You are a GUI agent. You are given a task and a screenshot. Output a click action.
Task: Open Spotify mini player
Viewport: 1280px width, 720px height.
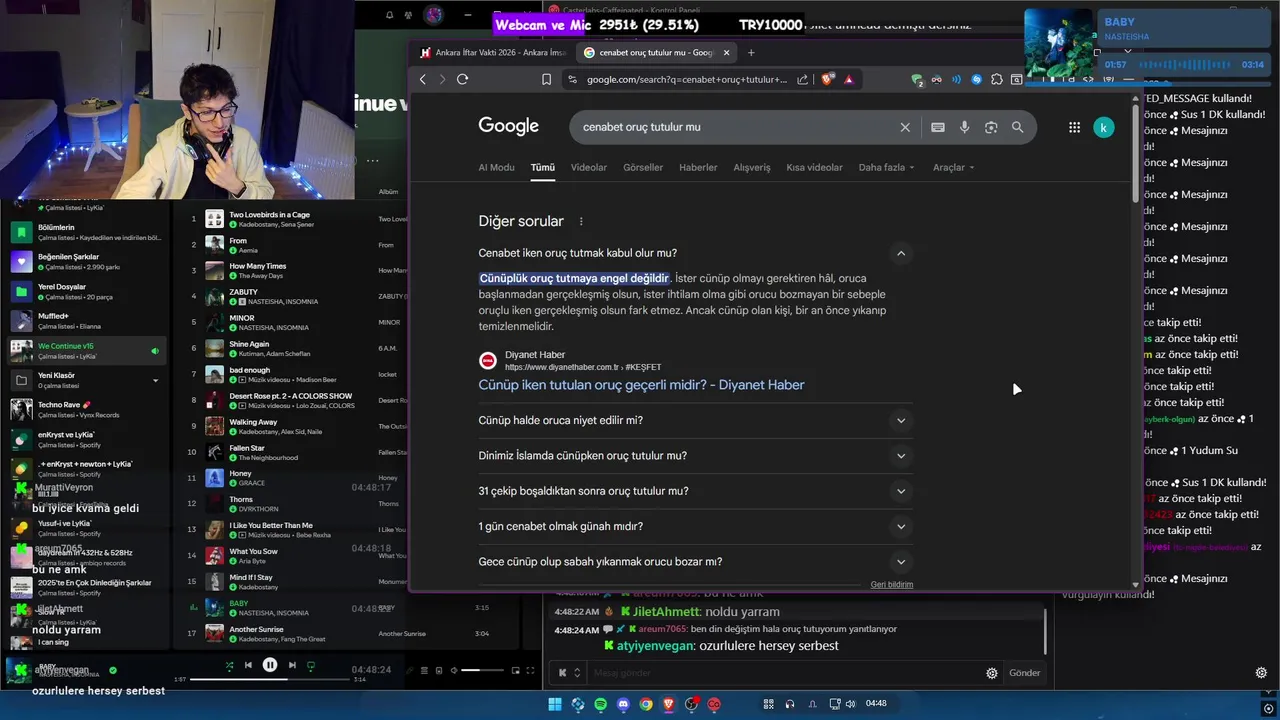tap(516, 670)
